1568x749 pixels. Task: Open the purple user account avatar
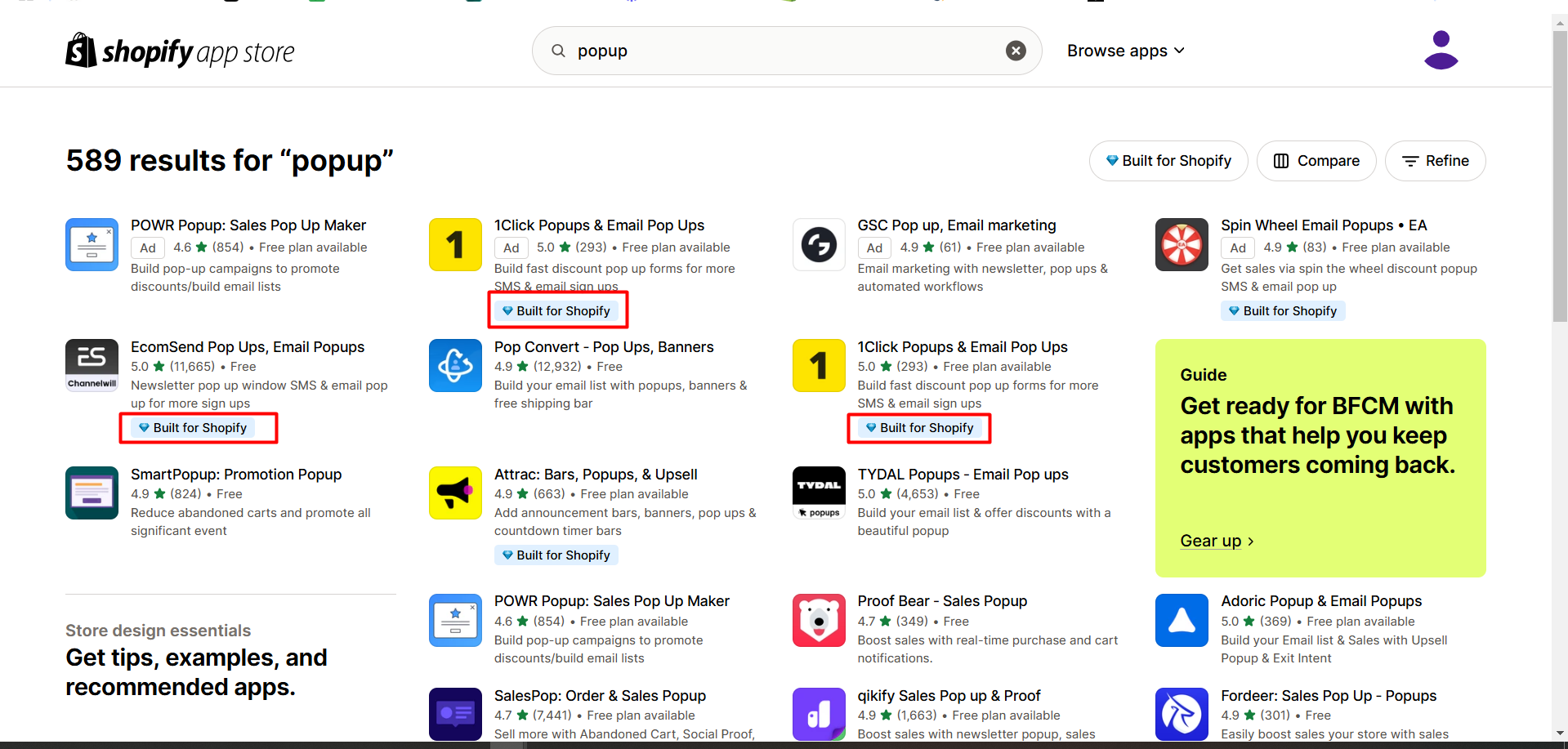pyautogui.click(x=1441, y=50)
